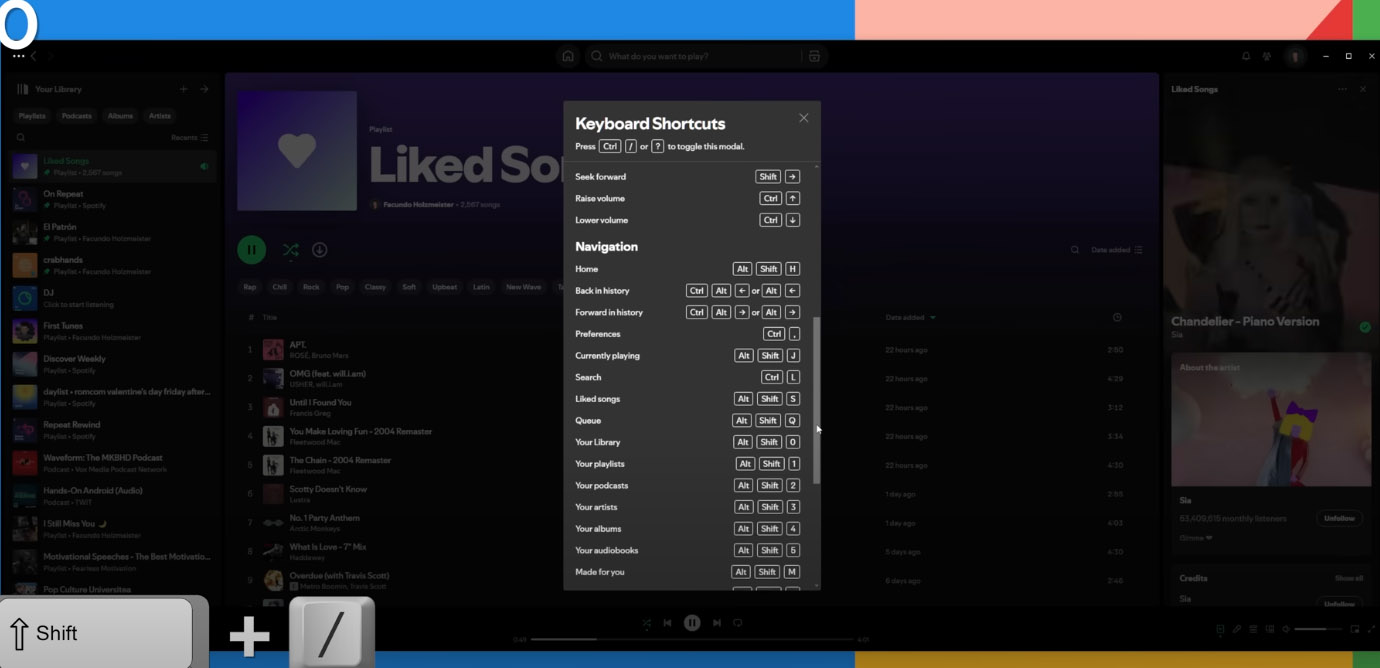Image resolution: width=1380 pixels, height=668 pixels.
Task: Select the Podcasts filter chip
Action: pyautogui.click(x=77, y=116)
